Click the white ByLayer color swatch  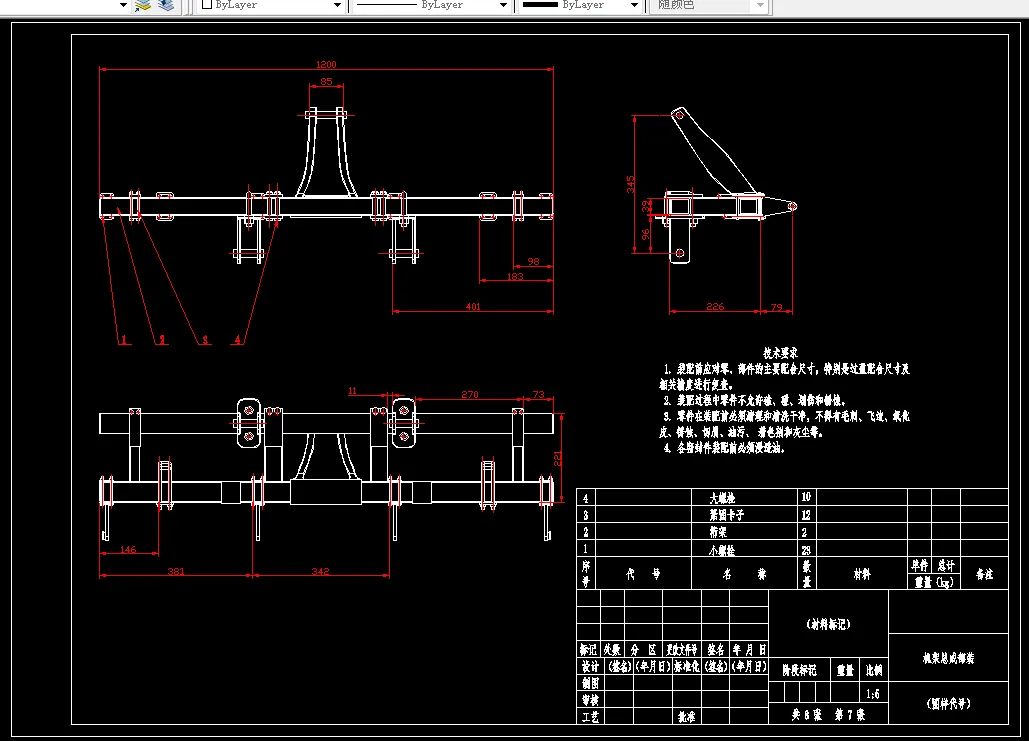pyautogui.click(x=207, y=4)
